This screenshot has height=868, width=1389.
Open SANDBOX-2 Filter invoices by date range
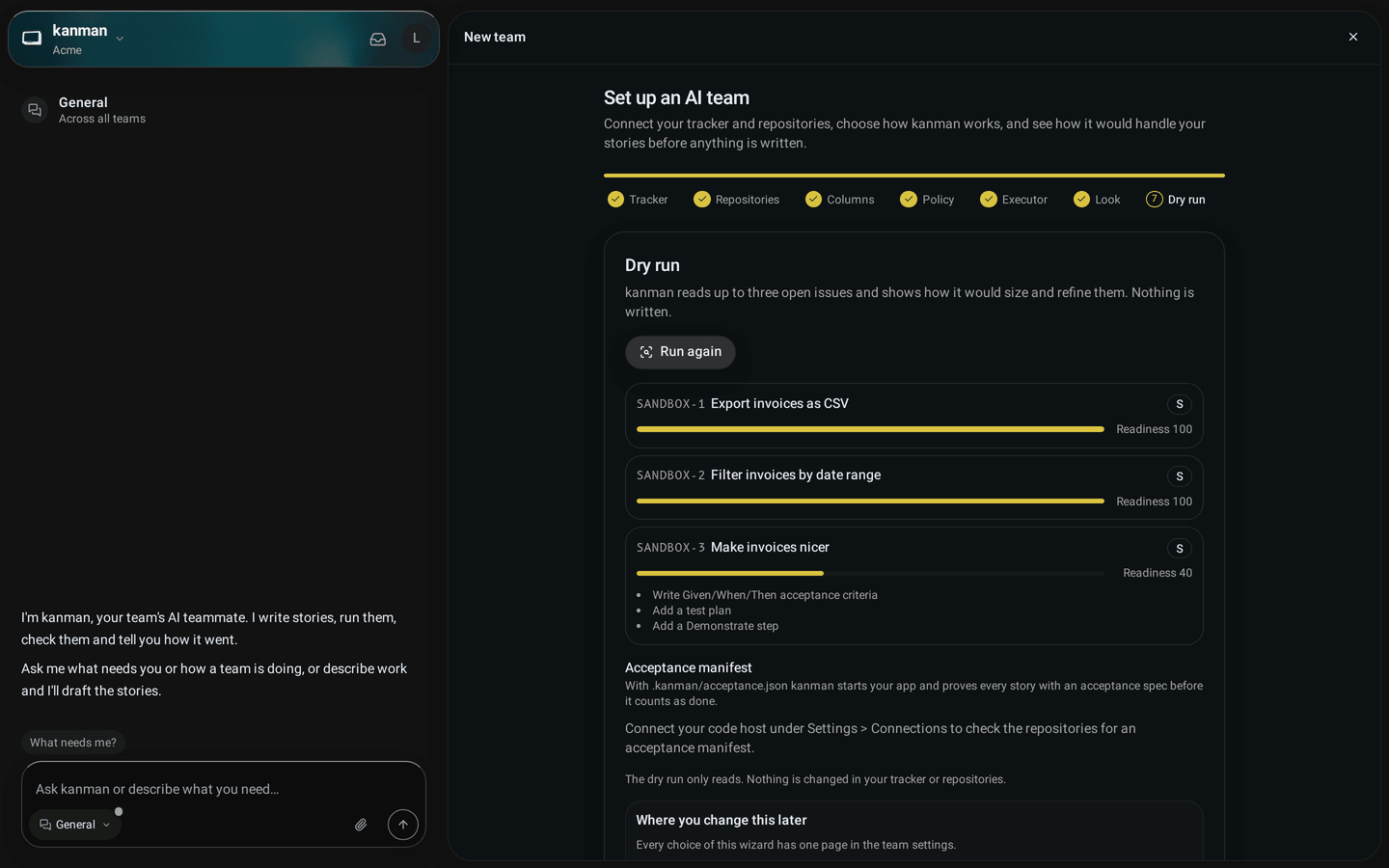(x=914, y=488)
